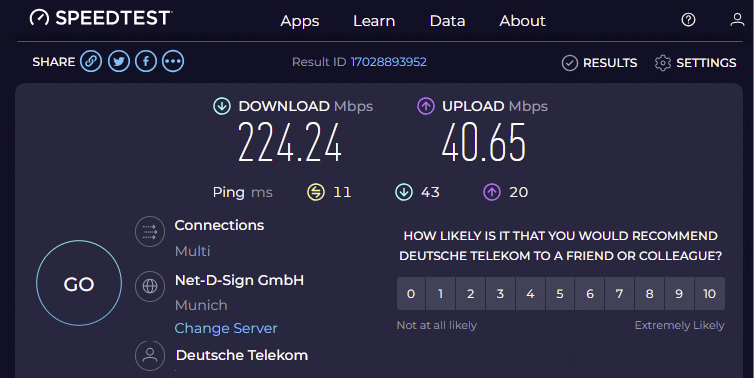Share result on Facebook
This screenshot has width=754, height=378.
point(146,62)
